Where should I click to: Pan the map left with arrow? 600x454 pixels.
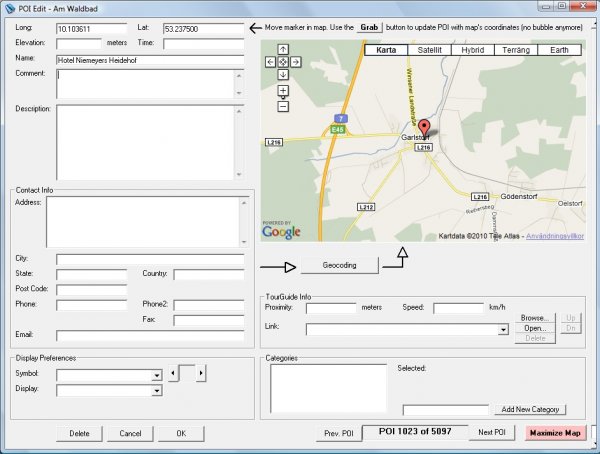[271, 62]
